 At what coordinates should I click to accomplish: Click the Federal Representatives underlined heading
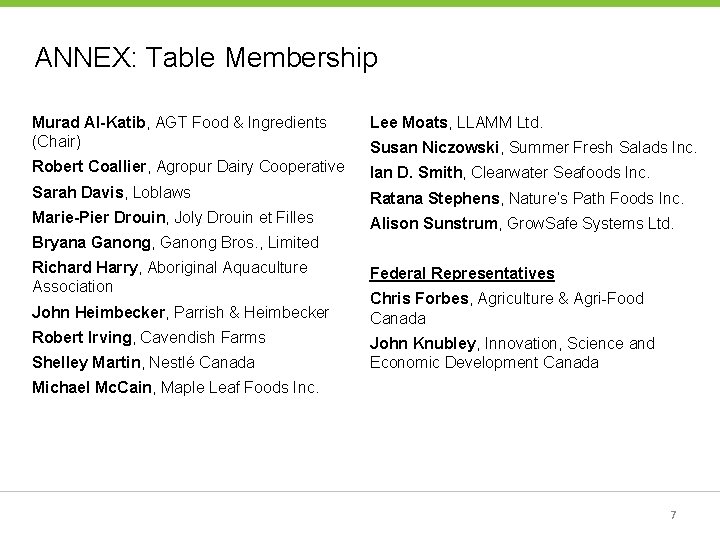point(462,273)
